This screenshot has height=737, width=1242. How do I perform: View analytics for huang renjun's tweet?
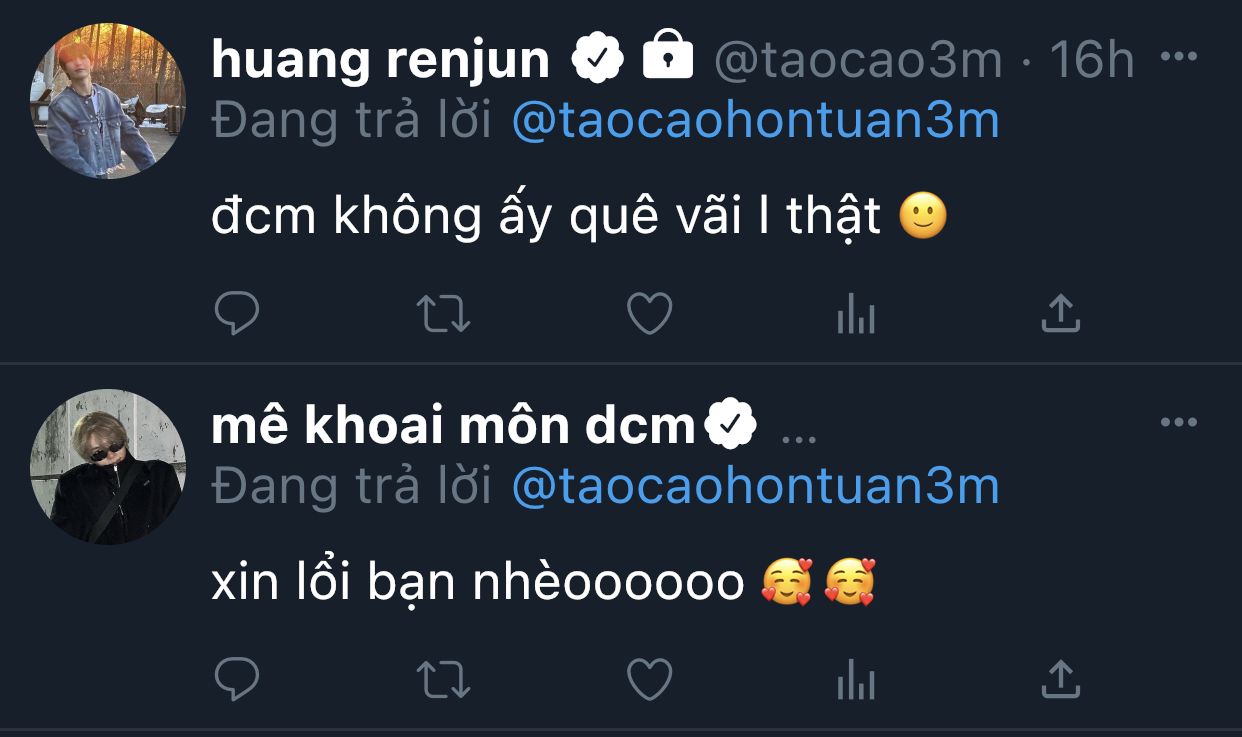(x=855, y=317)
